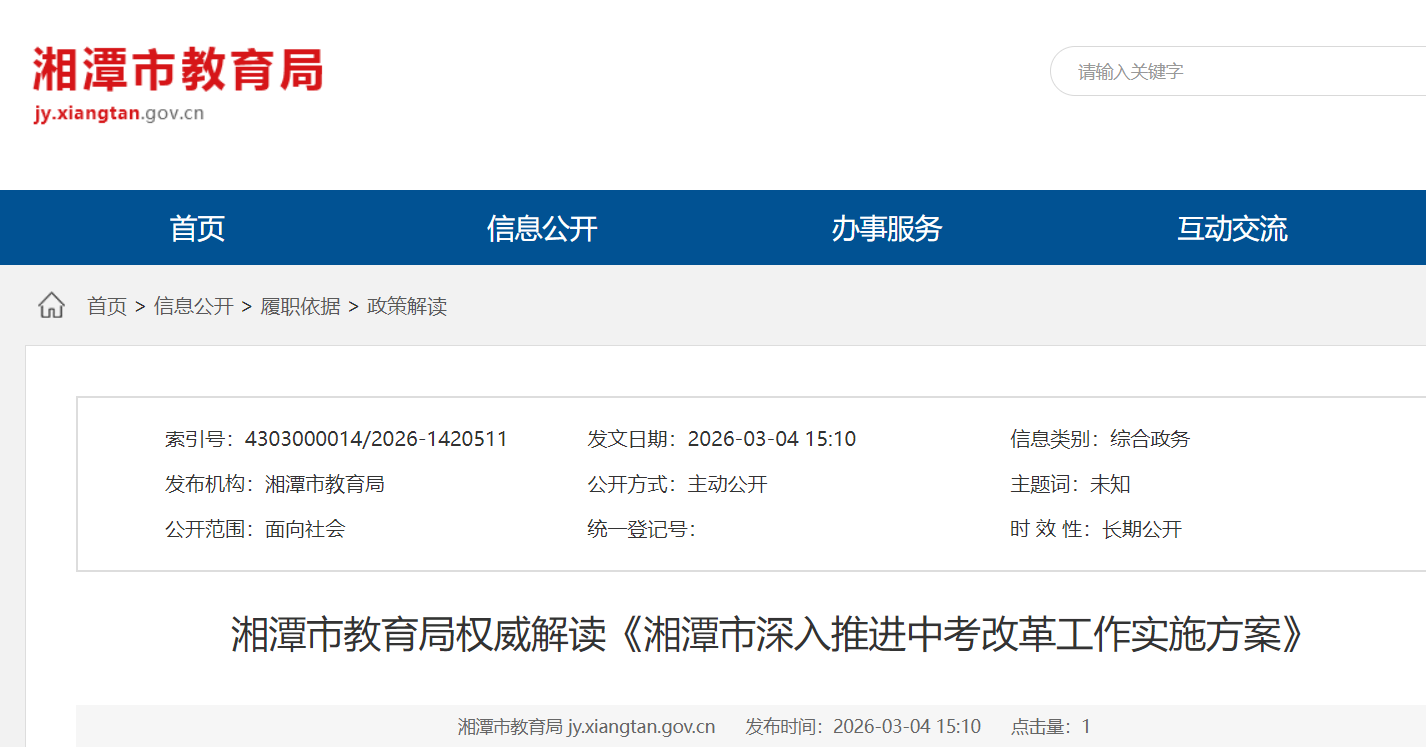Image resolution: width=1426 pixels, height=747 pixels.
Task: Click the 公开方式 value 主动公开
Action: 727,485
